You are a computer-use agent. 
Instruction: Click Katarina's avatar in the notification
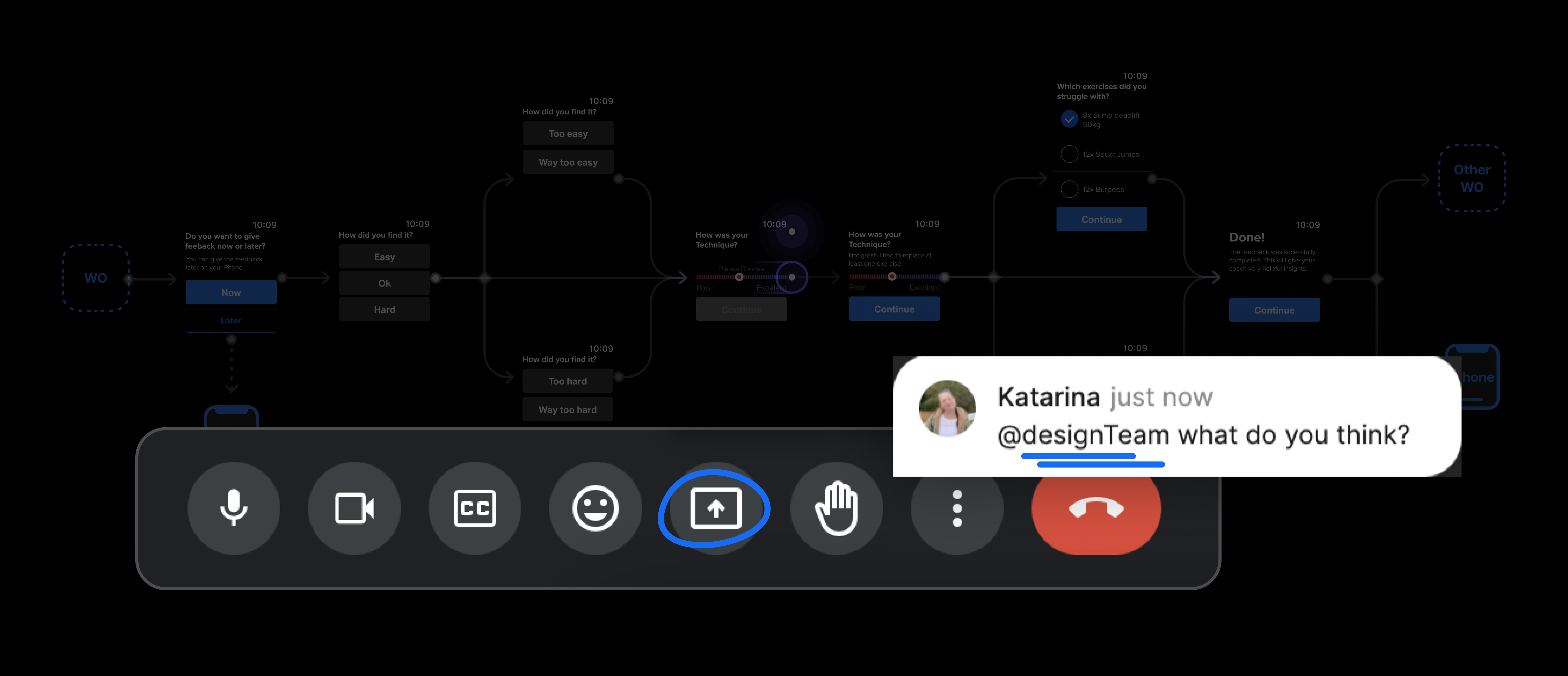pyautogui.click(x=947, y=408)
